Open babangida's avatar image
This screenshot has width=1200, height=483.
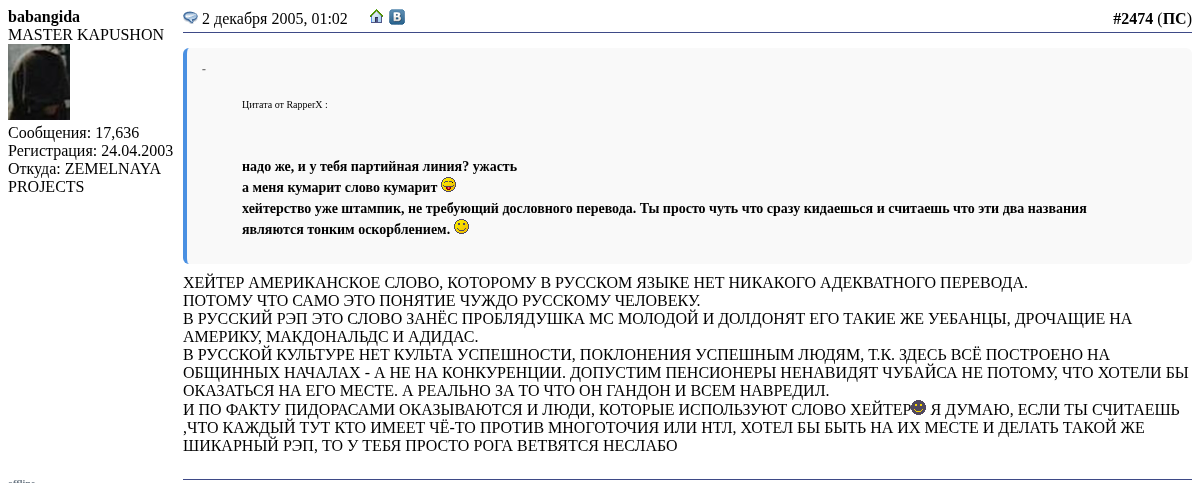pos(39,82)
